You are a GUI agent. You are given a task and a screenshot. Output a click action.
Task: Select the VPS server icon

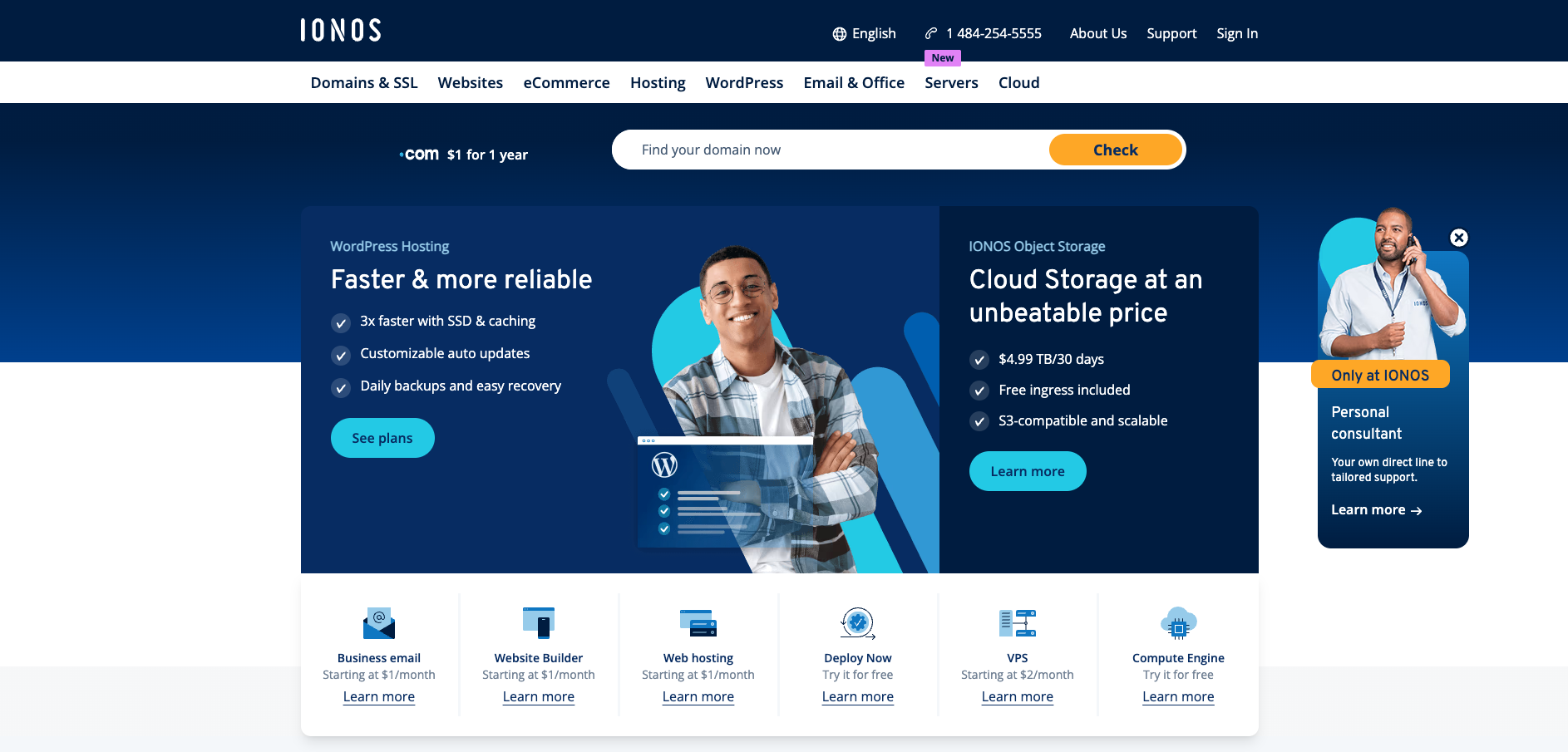click(x=1017, y=622)
